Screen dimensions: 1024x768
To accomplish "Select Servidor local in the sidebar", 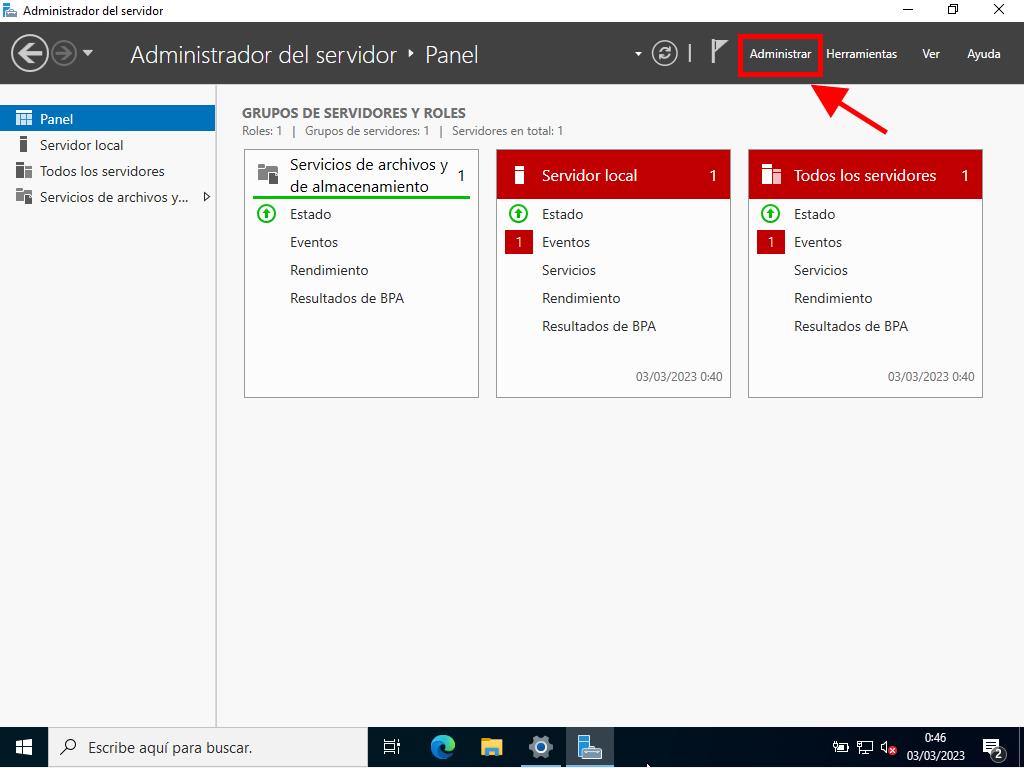I will (81, 145).
